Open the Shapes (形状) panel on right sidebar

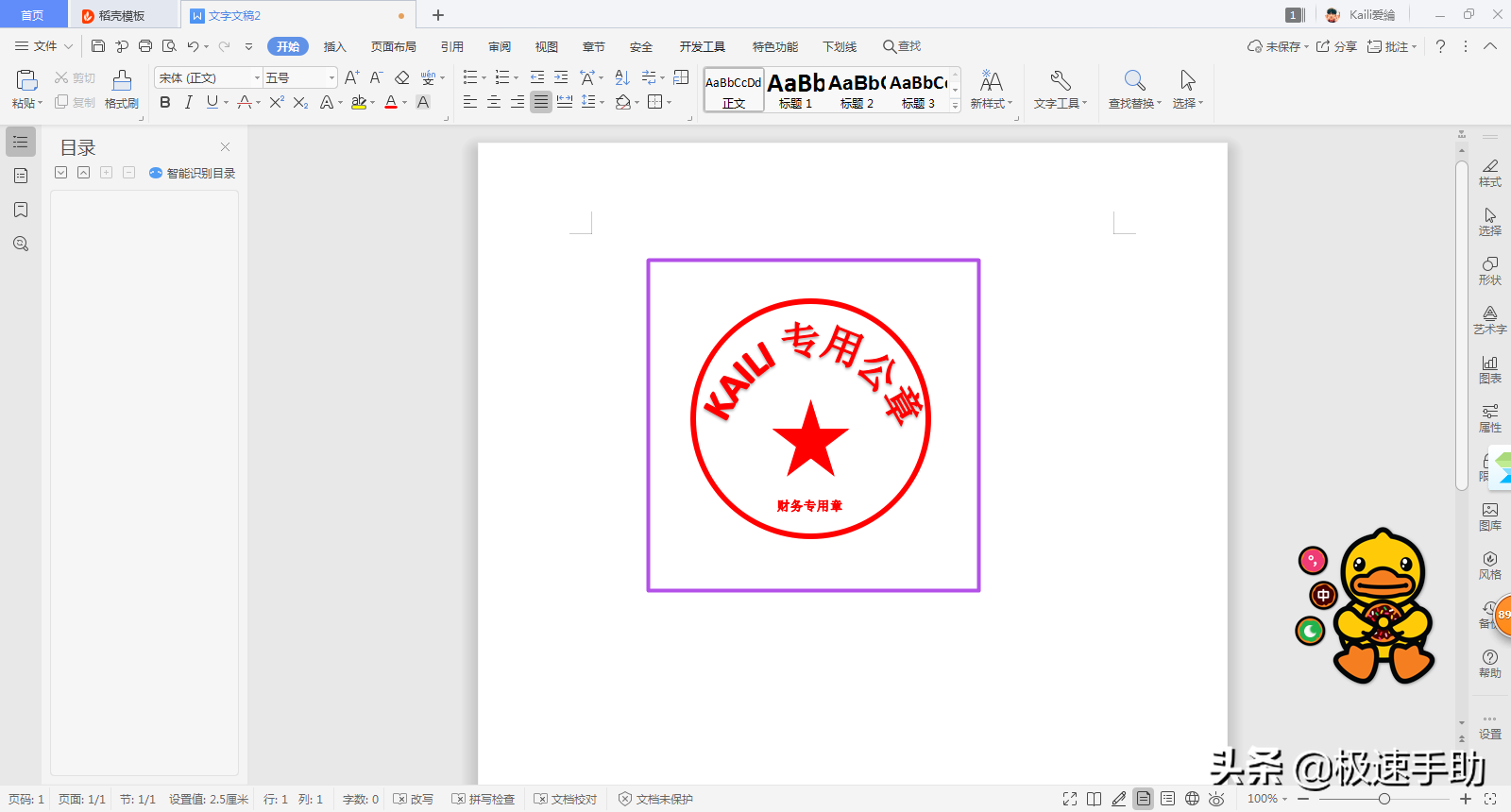pyautogui.click(x=1490, y=270)
